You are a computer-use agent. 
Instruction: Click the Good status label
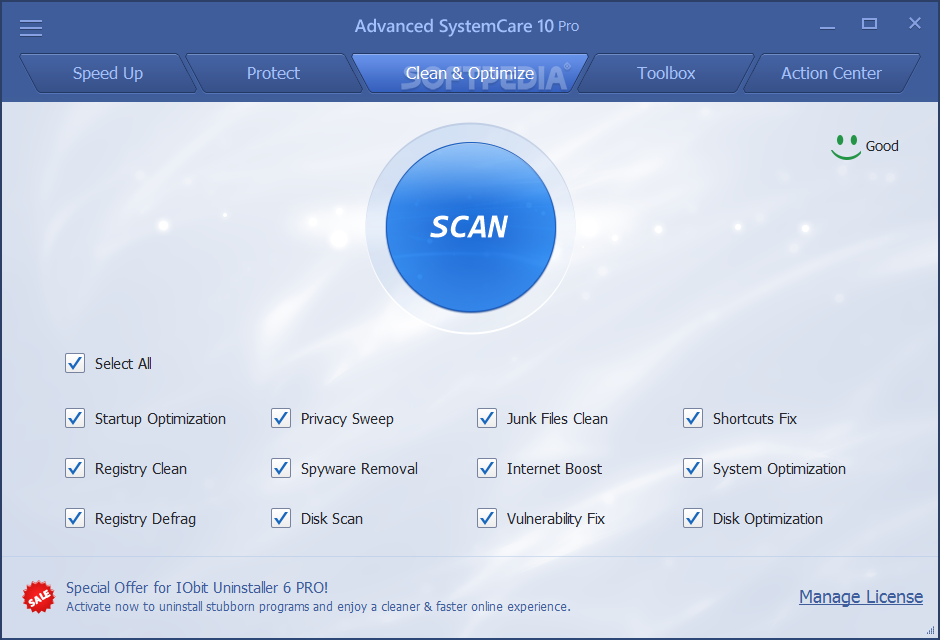coord(882,146)
